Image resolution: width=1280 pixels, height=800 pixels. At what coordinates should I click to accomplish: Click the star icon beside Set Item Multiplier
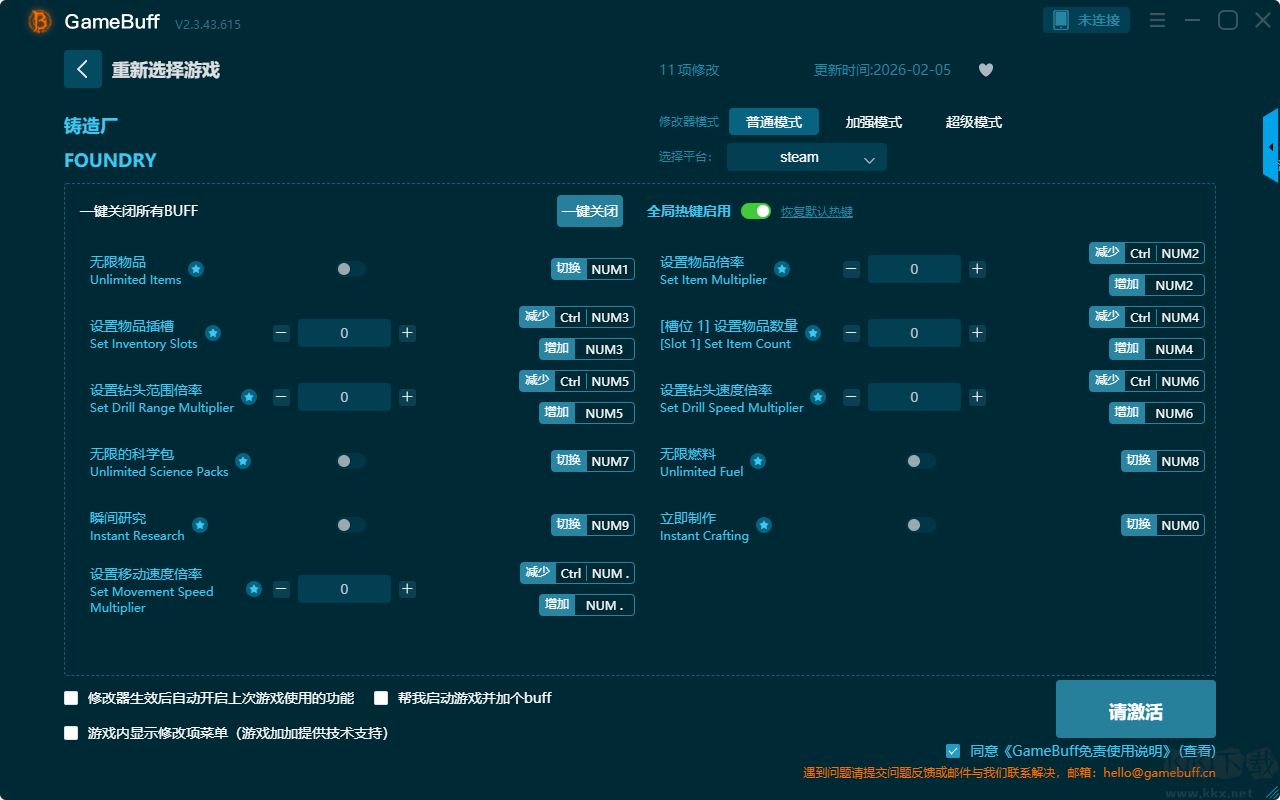pyautogui.click(x=782, y=269)
